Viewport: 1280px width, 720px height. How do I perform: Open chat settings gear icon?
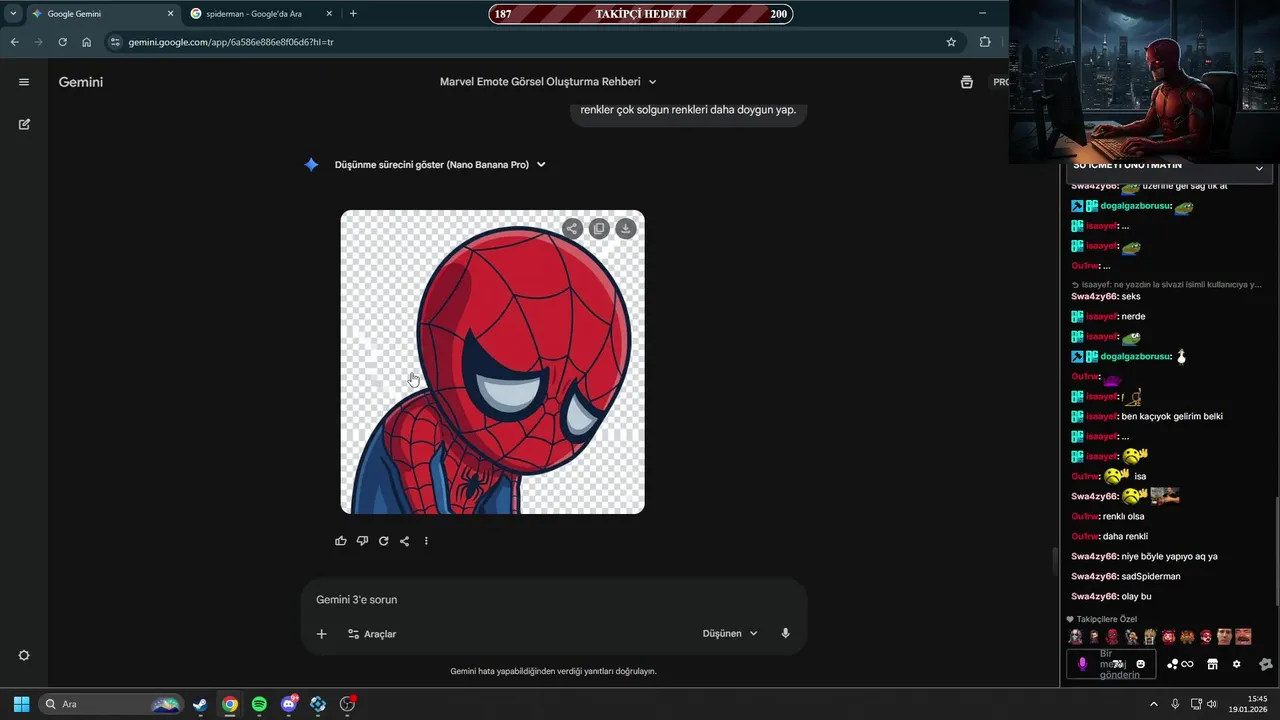[x=1237, y=664]
